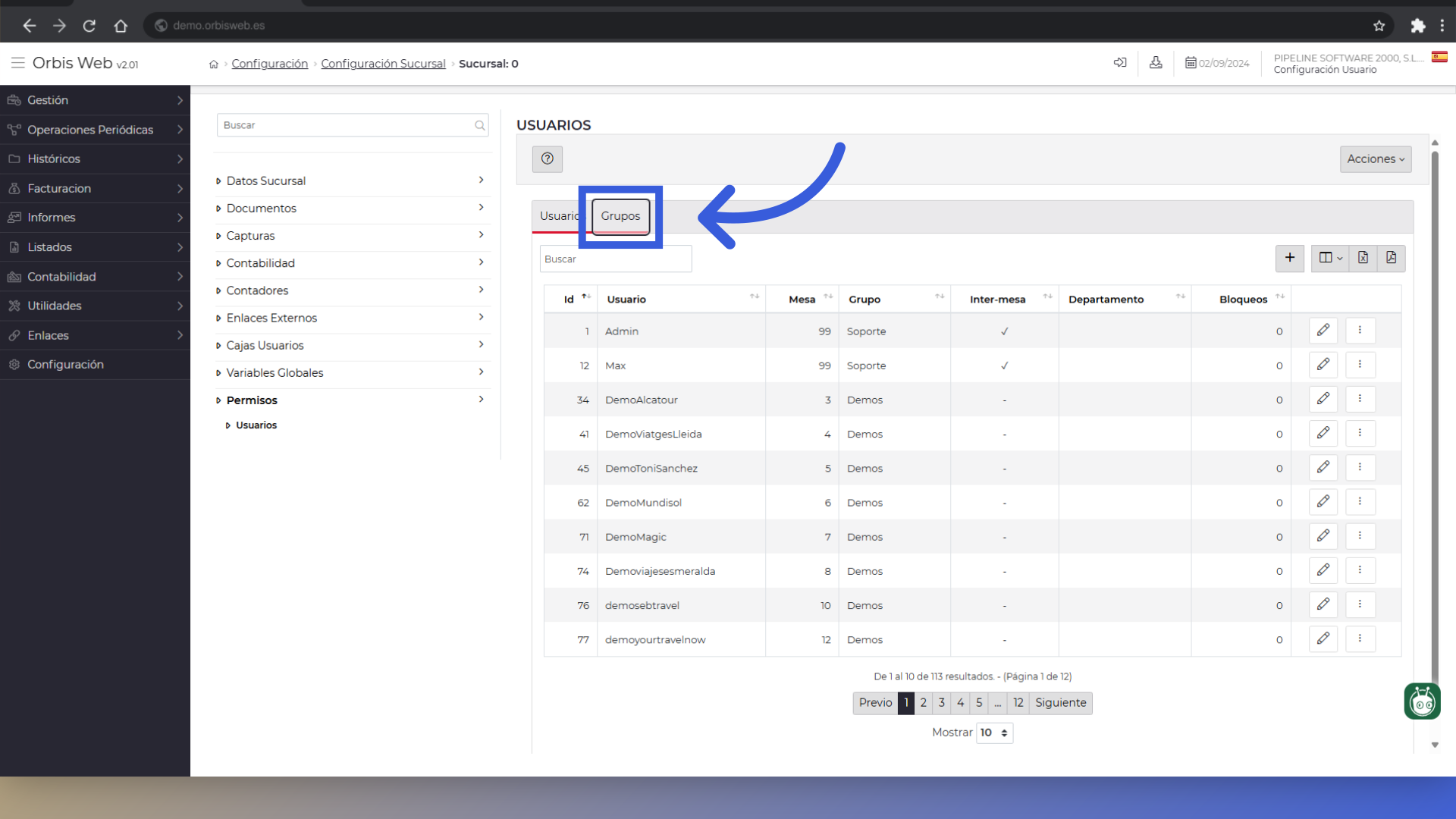Open Contabilidad in main sidebar
1456x819 pixels.
tap(95, 277)
